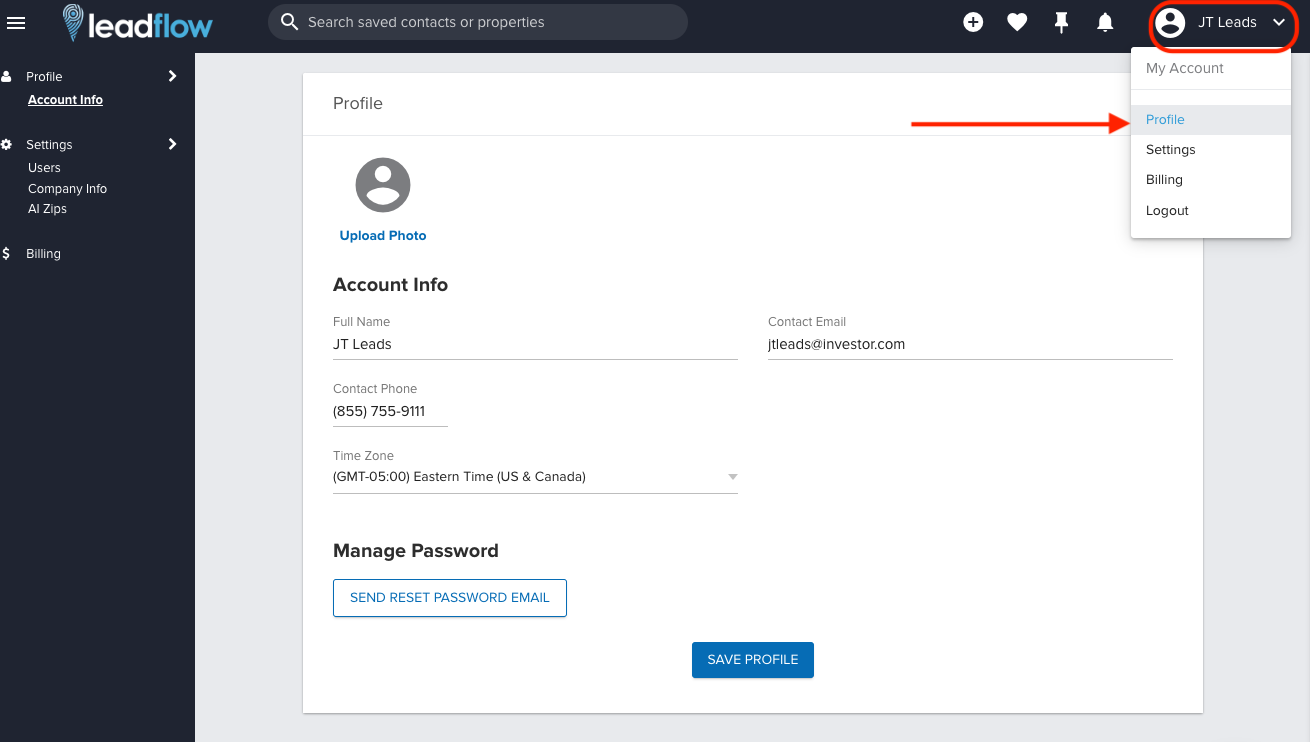Click the profile photo placeholder avatar
Image resolution: width=1310 pixels, height=742 pixels.
point(383,184)
